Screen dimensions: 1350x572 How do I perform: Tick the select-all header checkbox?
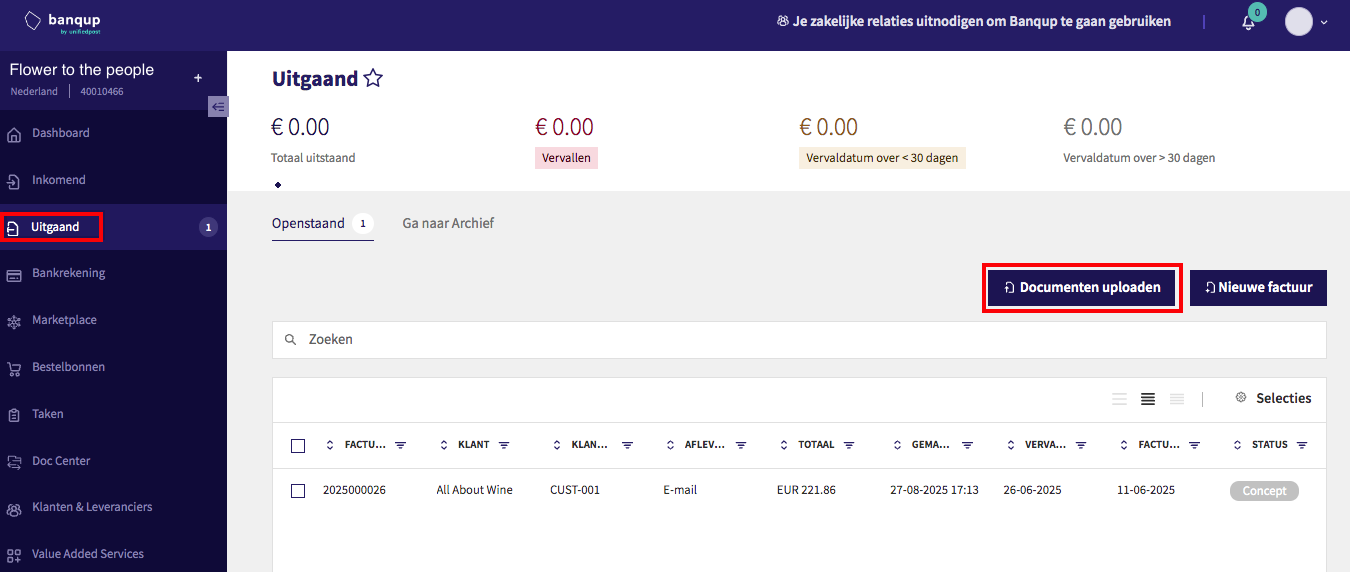point(298,446)
